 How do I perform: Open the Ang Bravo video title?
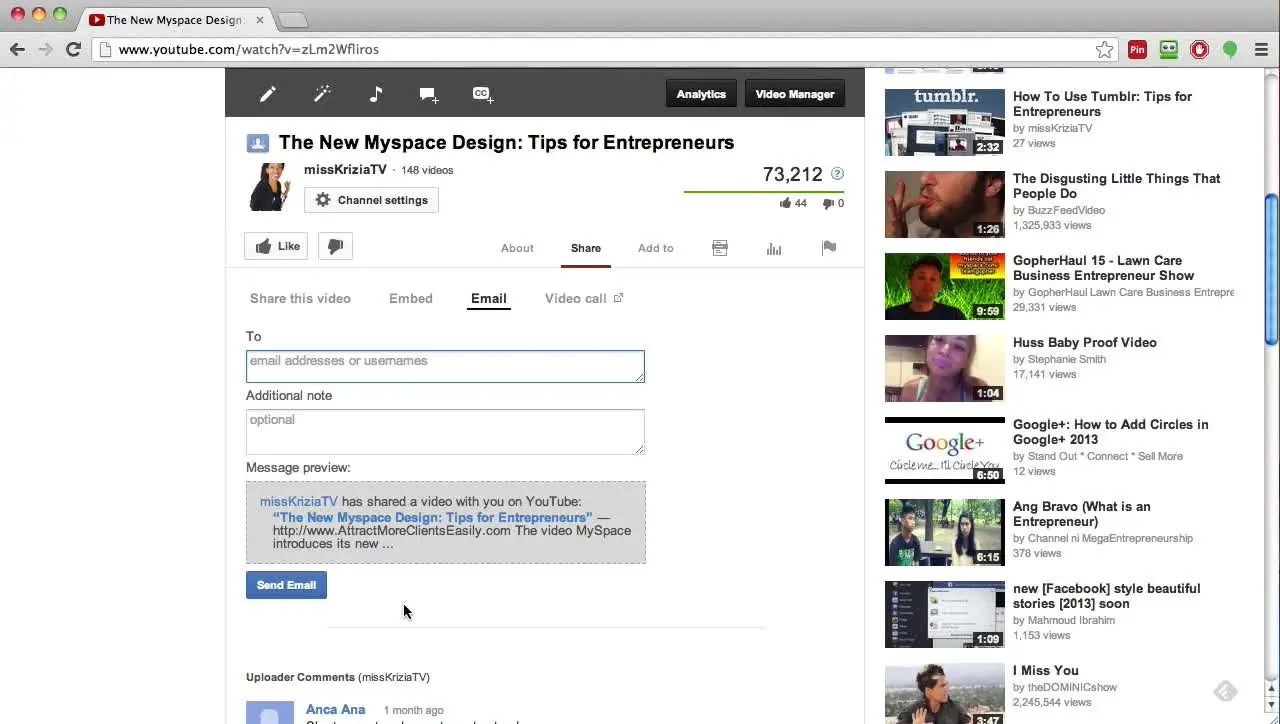[1082, 514]
